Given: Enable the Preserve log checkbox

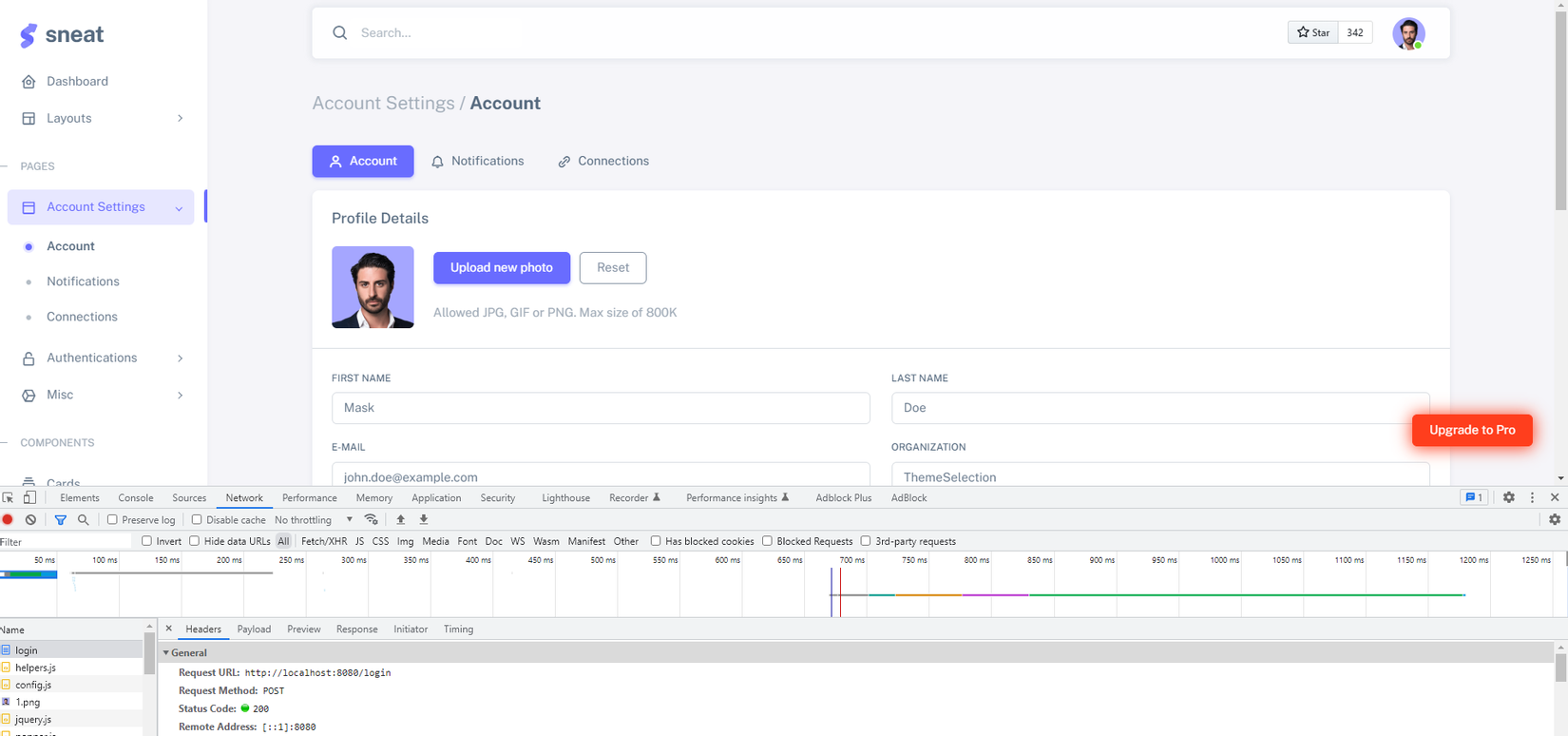Looking at the screenshot, I should pos(112,520).
